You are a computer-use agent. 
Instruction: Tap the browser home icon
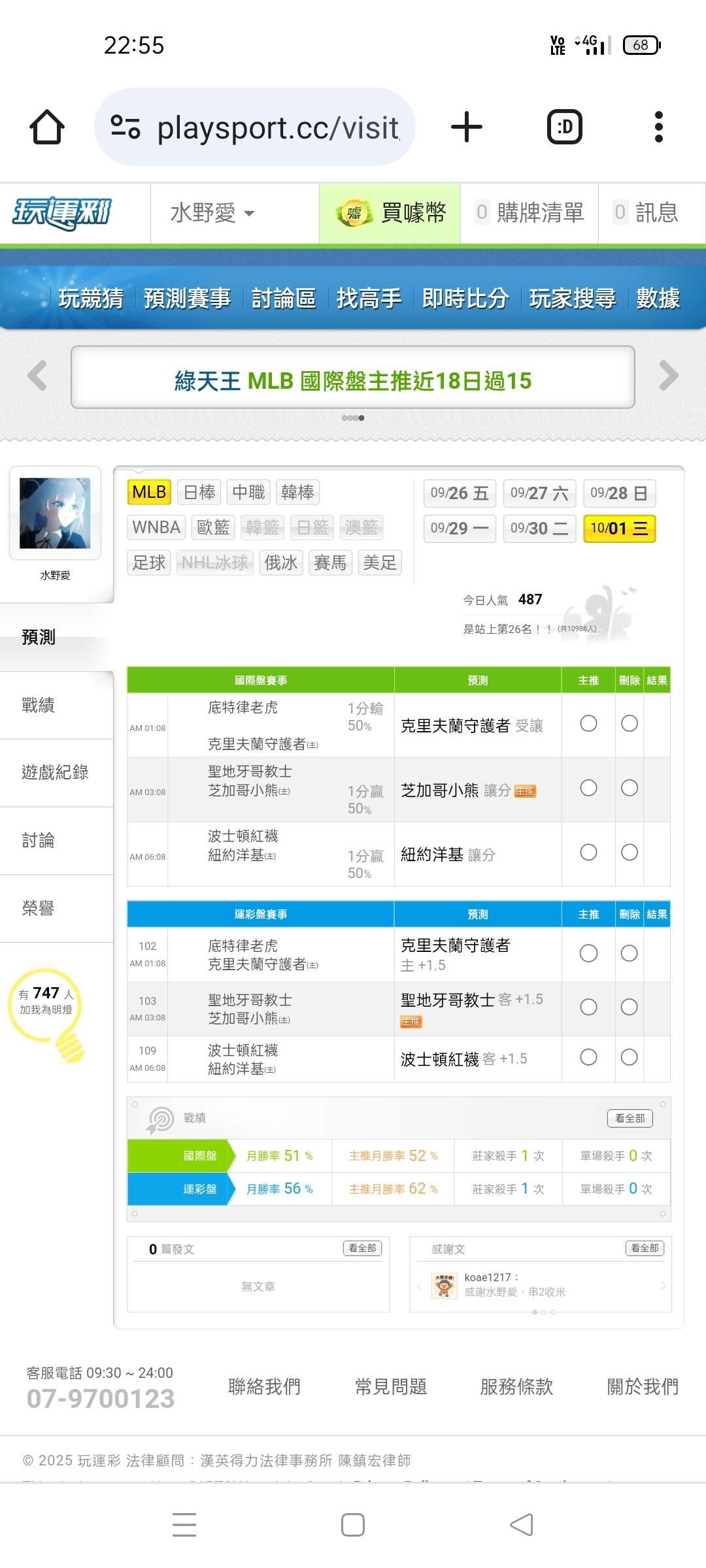[x=47, y=127]
